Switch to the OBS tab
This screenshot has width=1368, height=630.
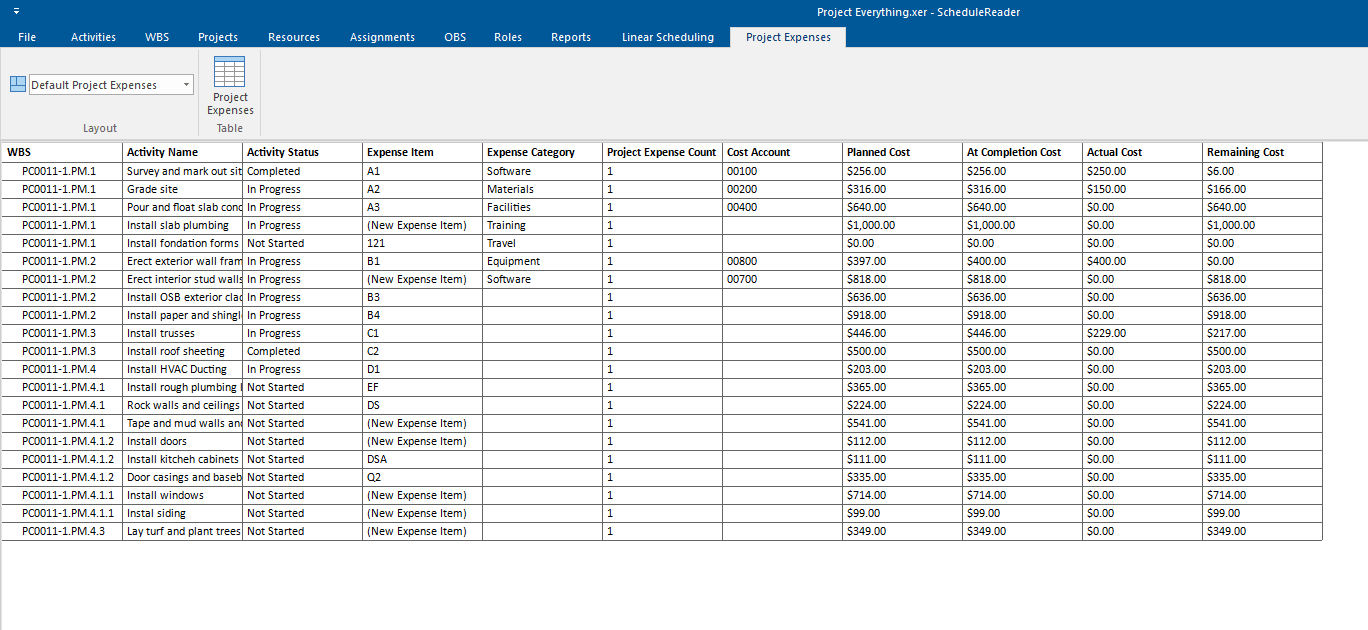point(455,37)
